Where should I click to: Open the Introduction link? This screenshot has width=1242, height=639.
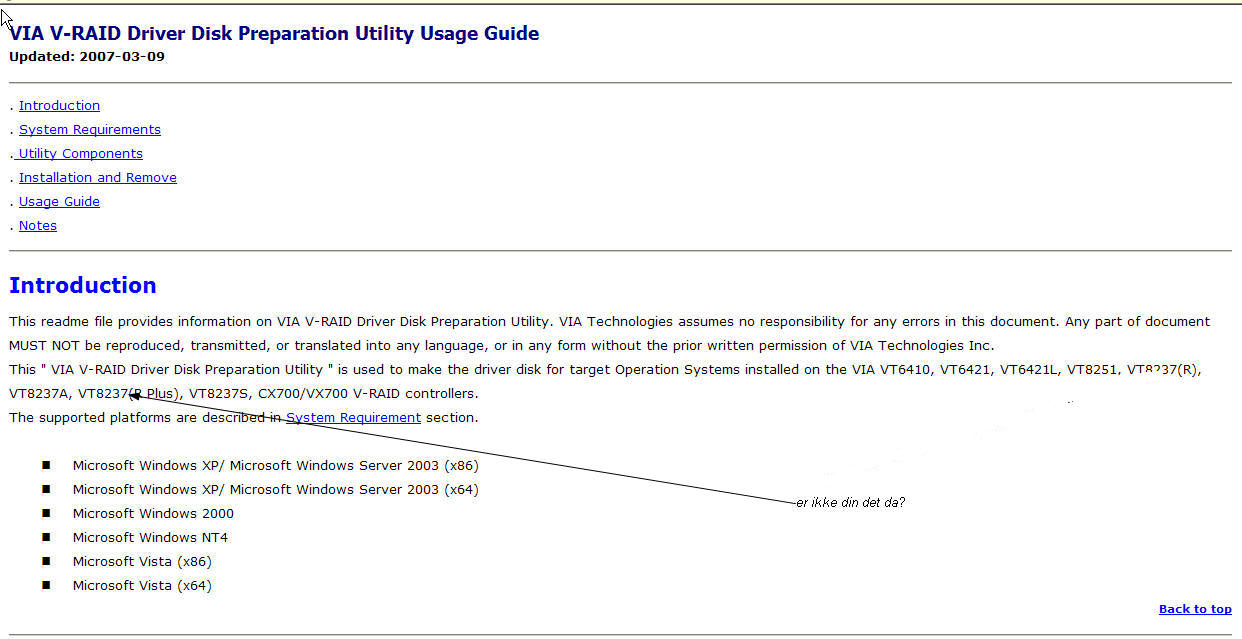(59, 106)
